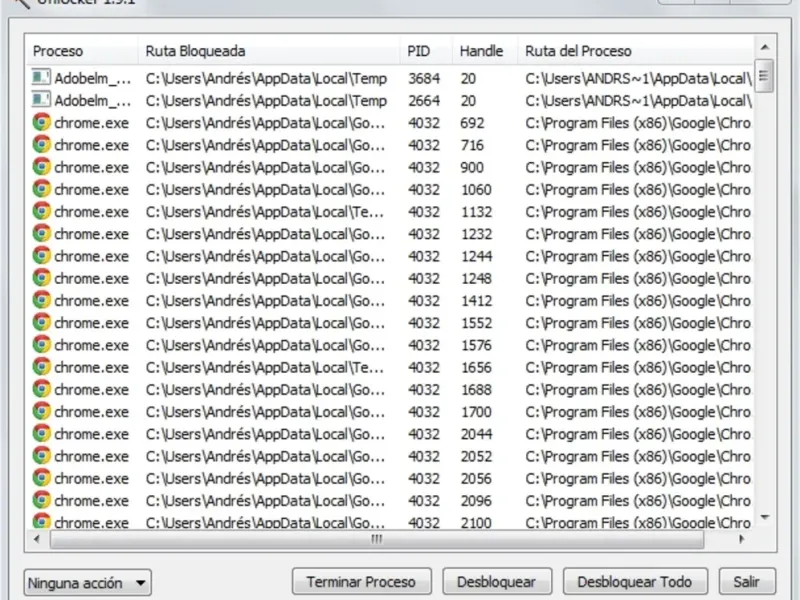This screenshot has width=800, height=600.
Task: Select chrome icon for handle 2052 row
Action: pos(42,456)
